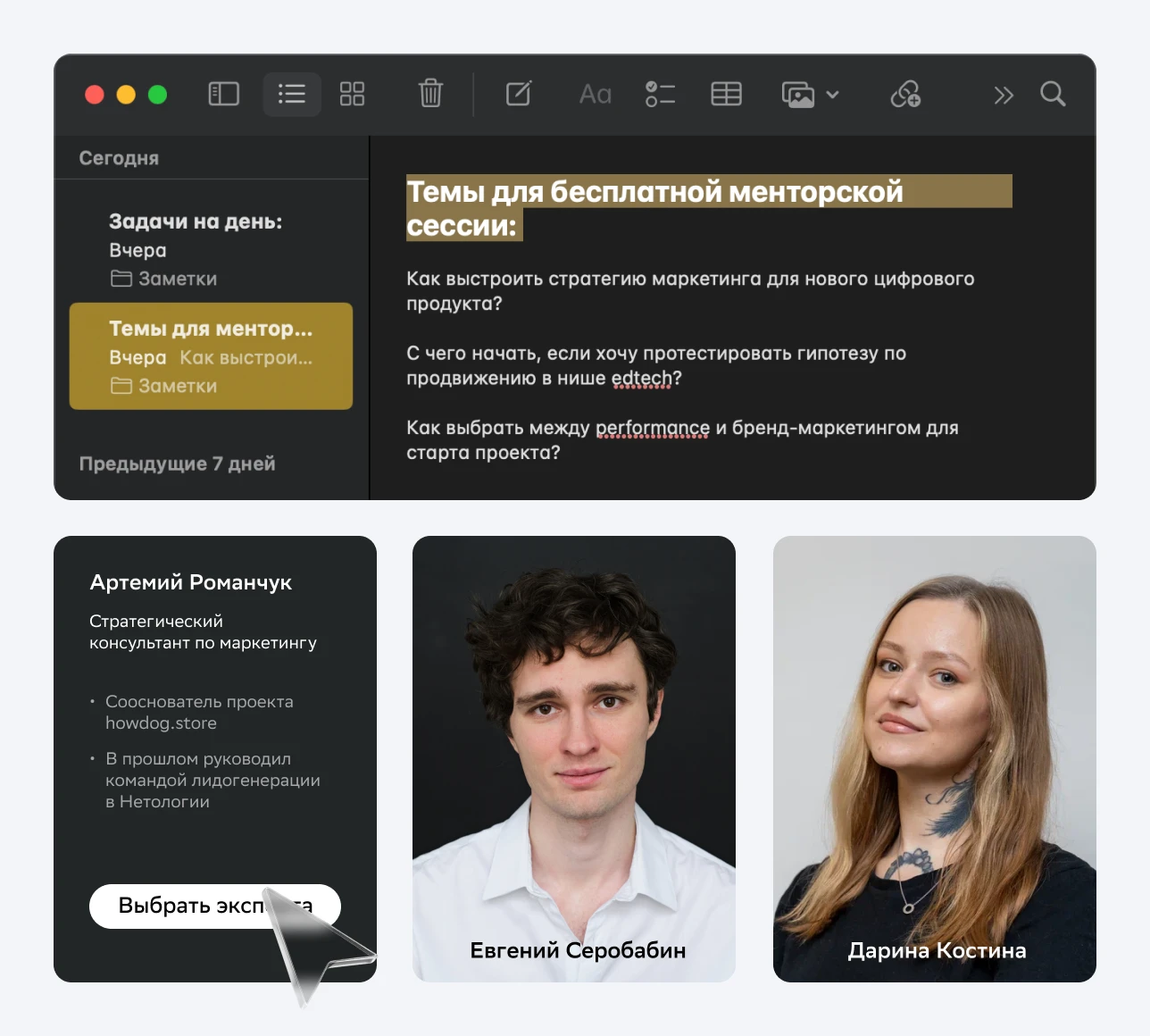Select Евгений Серобабин expert card
Screen dimensions: 1150x1036
click(574, 759)
